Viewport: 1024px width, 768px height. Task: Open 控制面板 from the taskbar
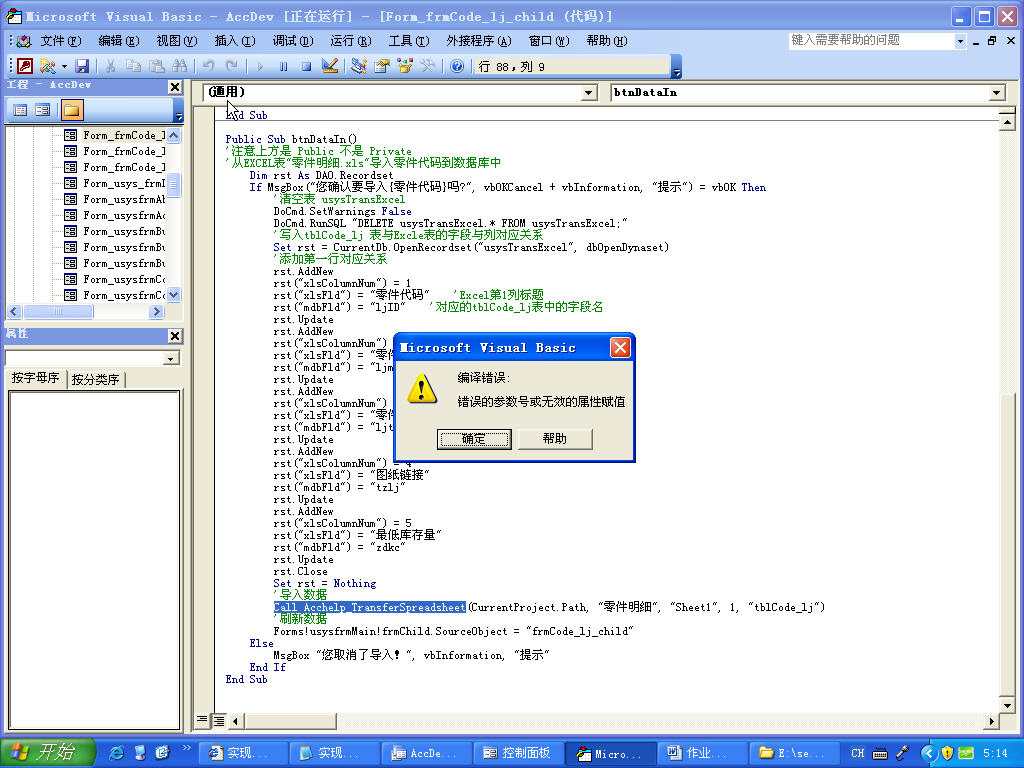(517, 753)
